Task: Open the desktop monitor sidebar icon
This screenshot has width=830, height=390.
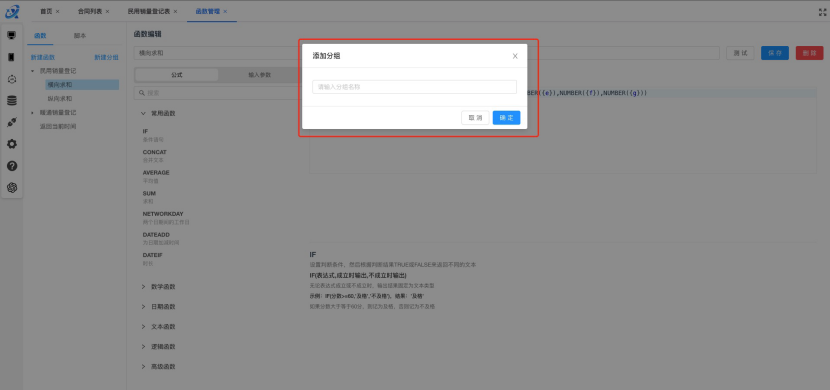Action: pyautogui.click(x=12, y=35)
